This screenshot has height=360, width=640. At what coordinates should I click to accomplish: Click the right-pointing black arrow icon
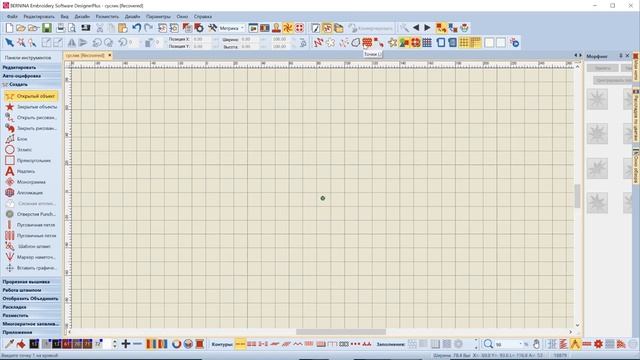pyautogui.click(x=427, y=28)
